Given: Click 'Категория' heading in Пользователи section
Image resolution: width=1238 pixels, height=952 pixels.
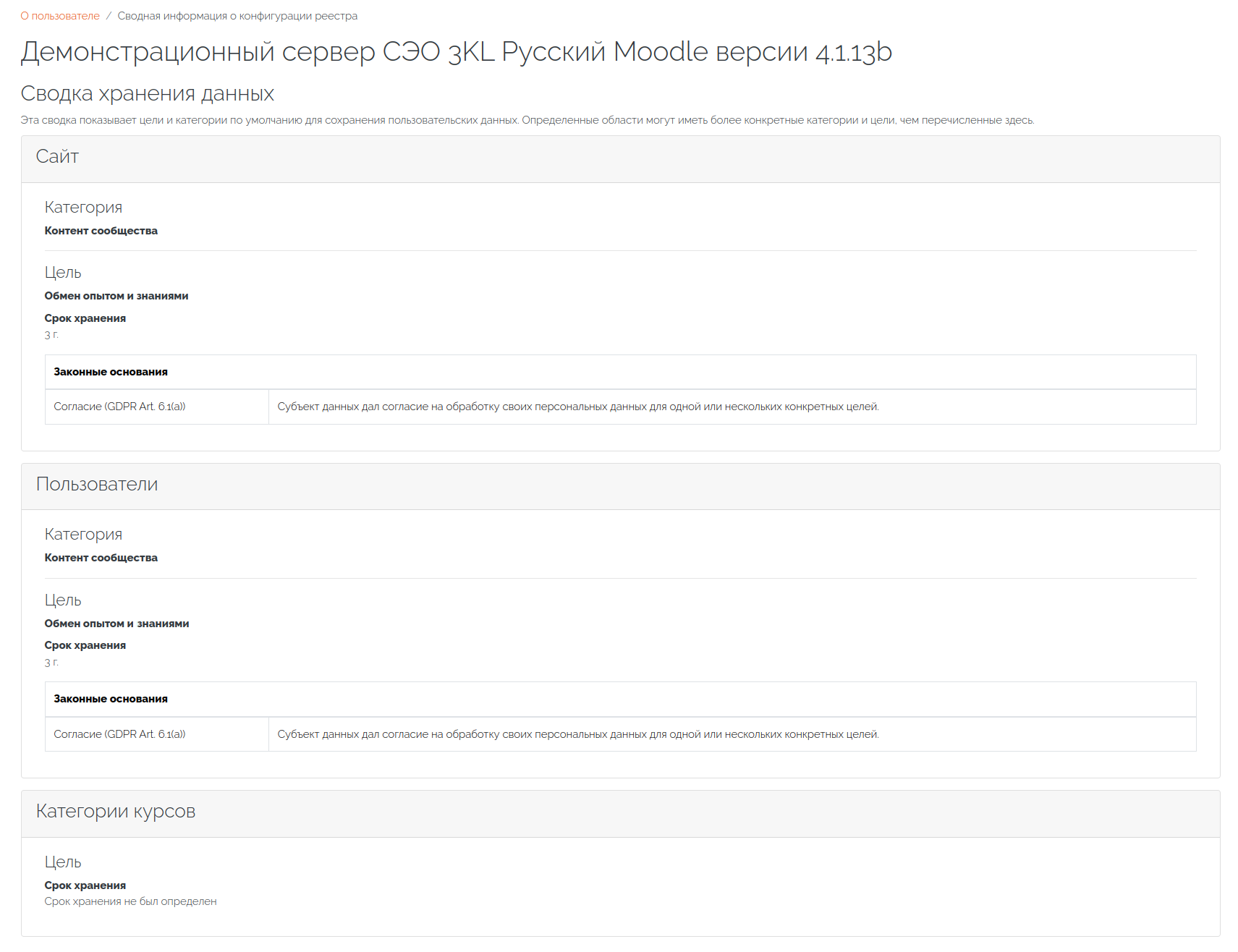Looking at the screenshot, I should (x=83, y=535).
